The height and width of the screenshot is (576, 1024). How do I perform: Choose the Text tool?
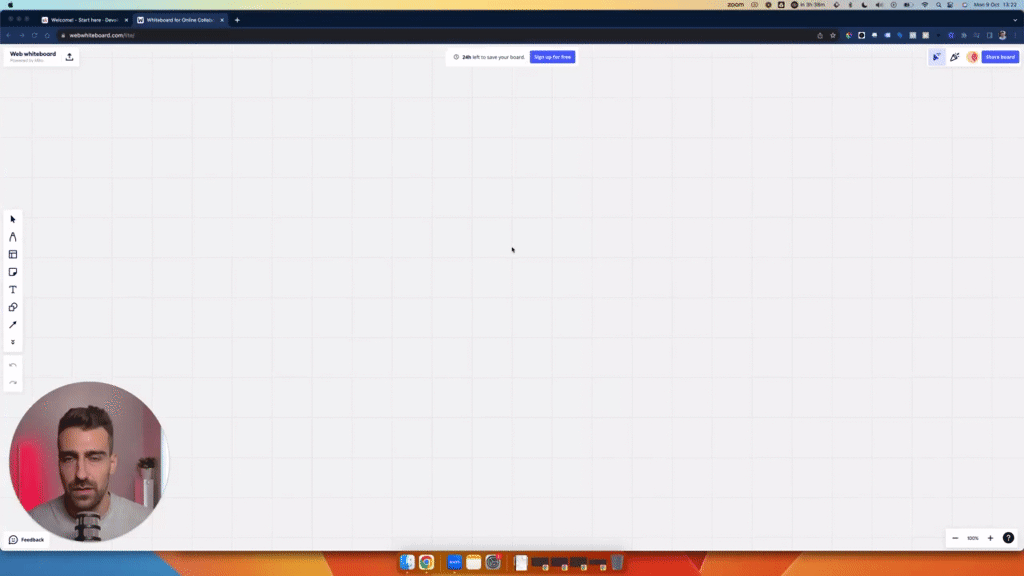12,289
